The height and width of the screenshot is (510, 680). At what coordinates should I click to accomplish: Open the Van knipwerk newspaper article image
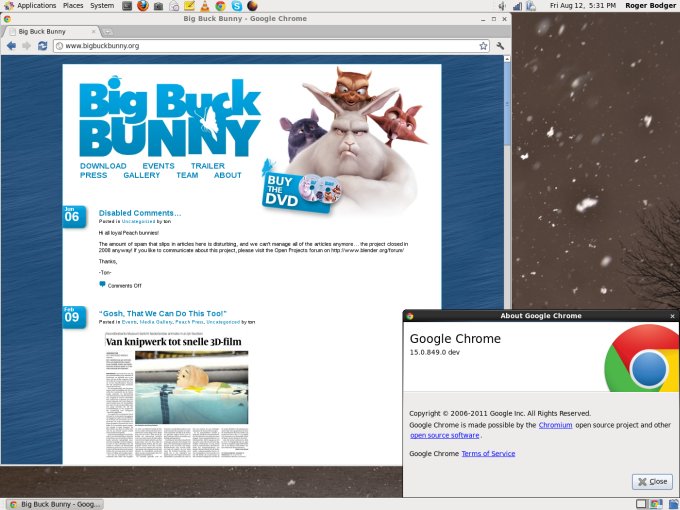177,395
